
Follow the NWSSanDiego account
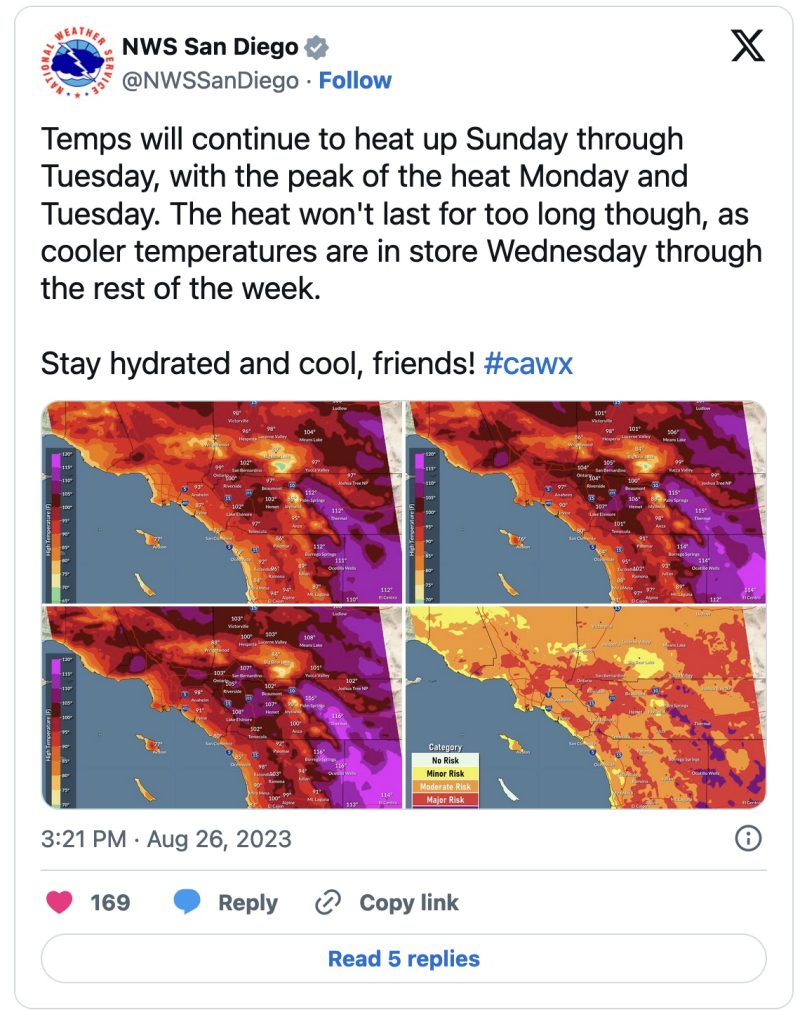[355, 80]
